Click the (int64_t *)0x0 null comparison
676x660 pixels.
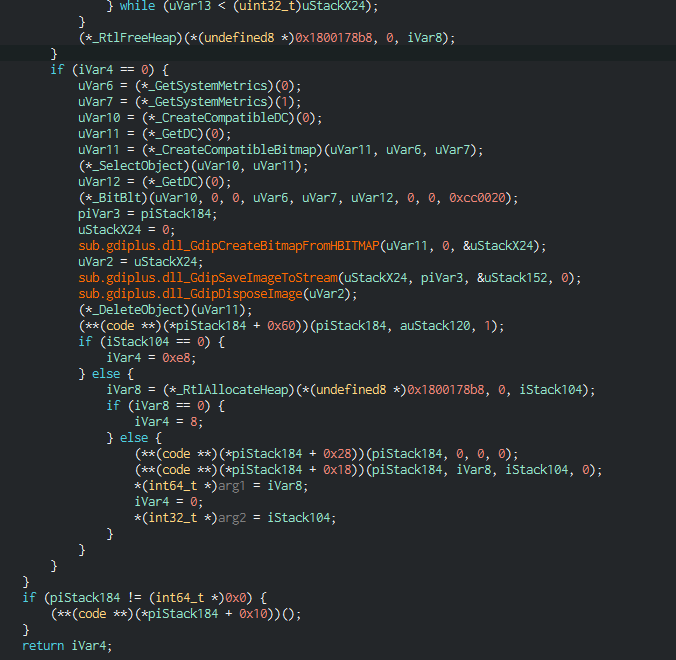200,598
